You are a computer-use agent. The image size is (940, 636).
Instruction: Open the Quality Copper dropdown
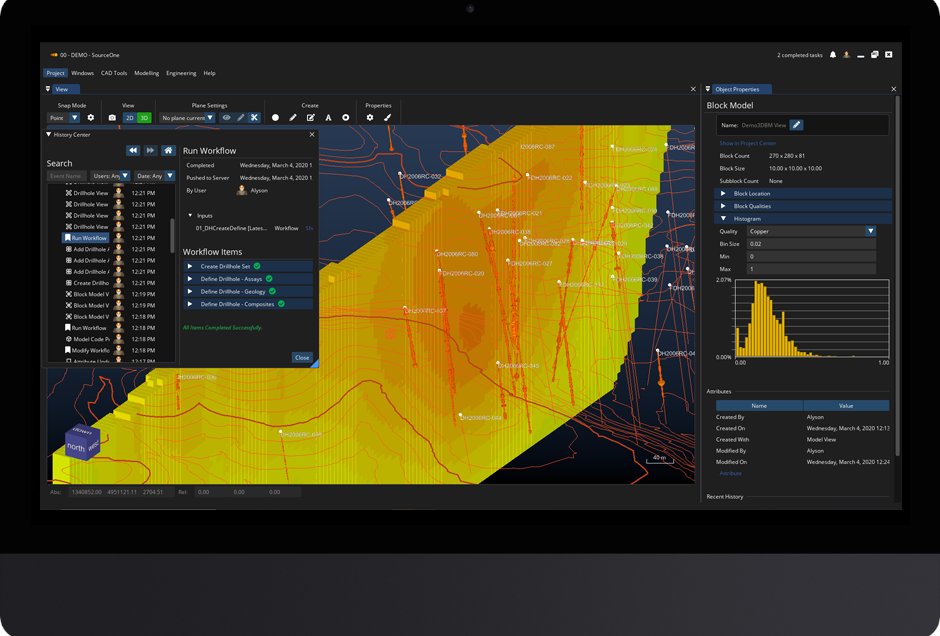[811, 231]
